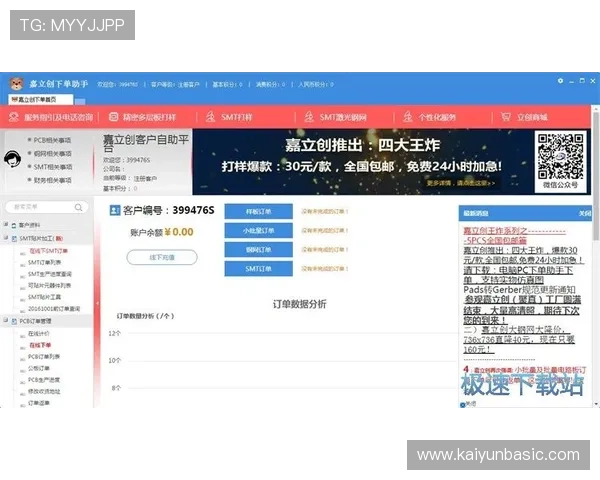The image size is (600, 480).
Task: Click the menu search input field
Action: click(47, 207)
